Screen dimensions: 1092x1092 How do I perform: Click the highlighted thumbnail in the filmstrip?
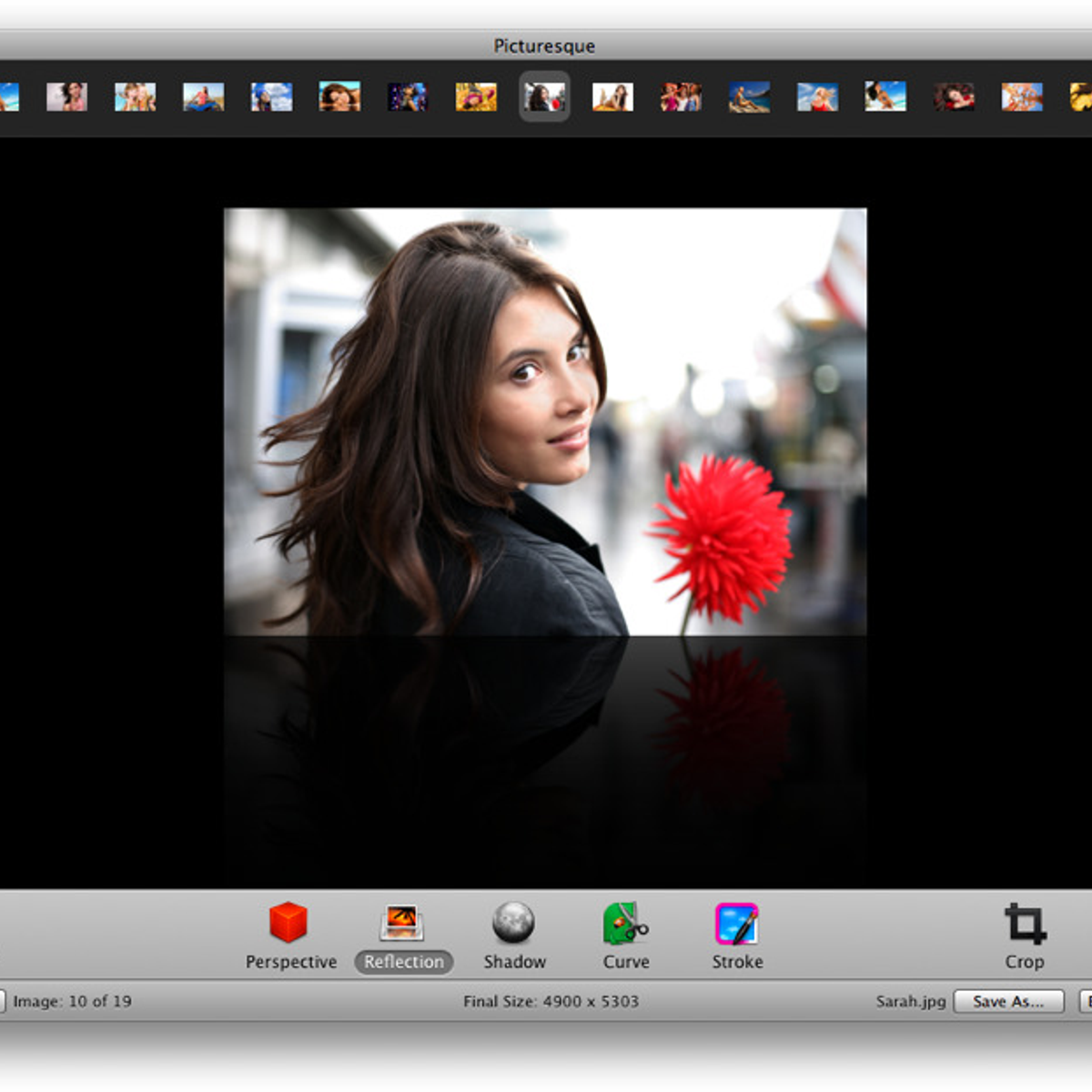point(544,96)
